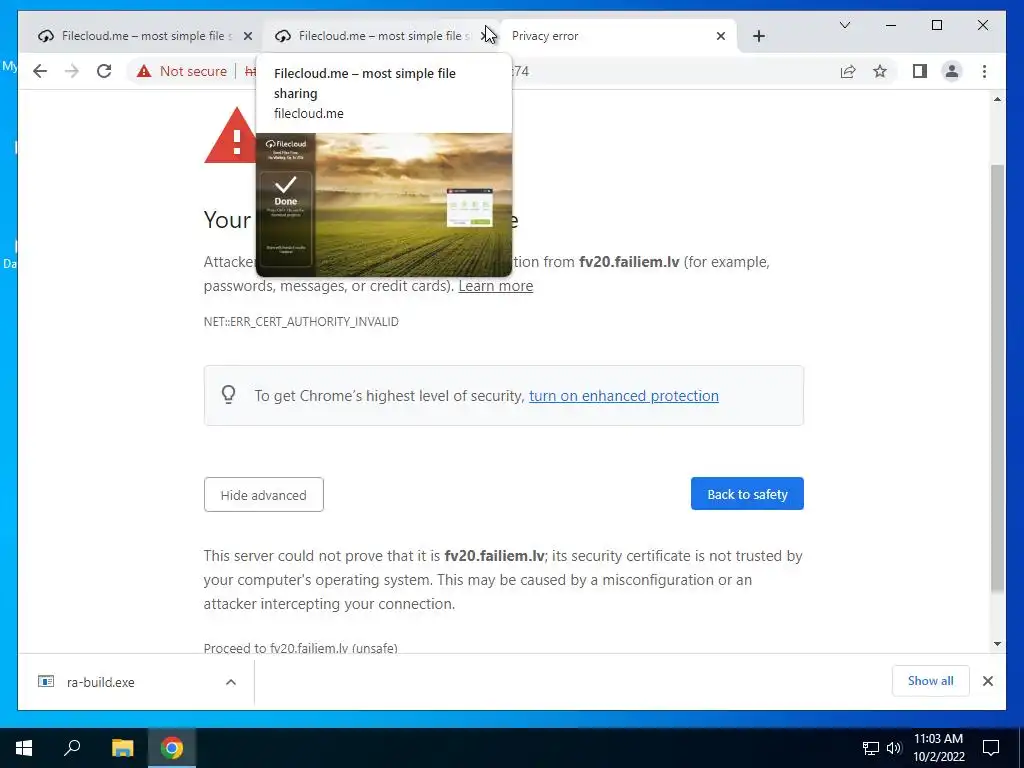Close the Privacy error tab
The width and height of the screenshot is (1024, 768).
(x=721, y=36)
